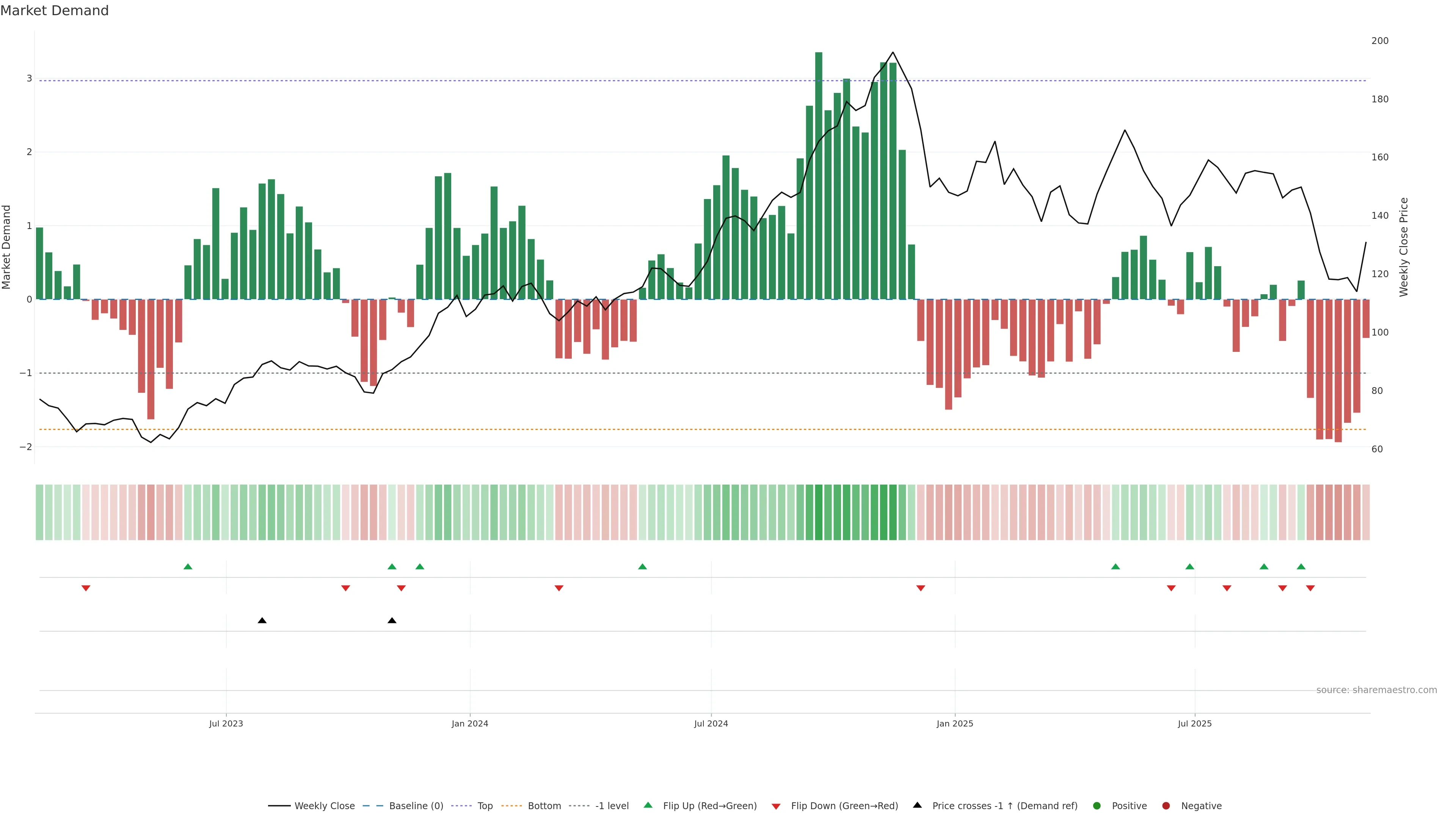Toggle Flip Up (Red→Green) legend entry
Screen dimensions: 1456x819
click(x=709, y=806)
